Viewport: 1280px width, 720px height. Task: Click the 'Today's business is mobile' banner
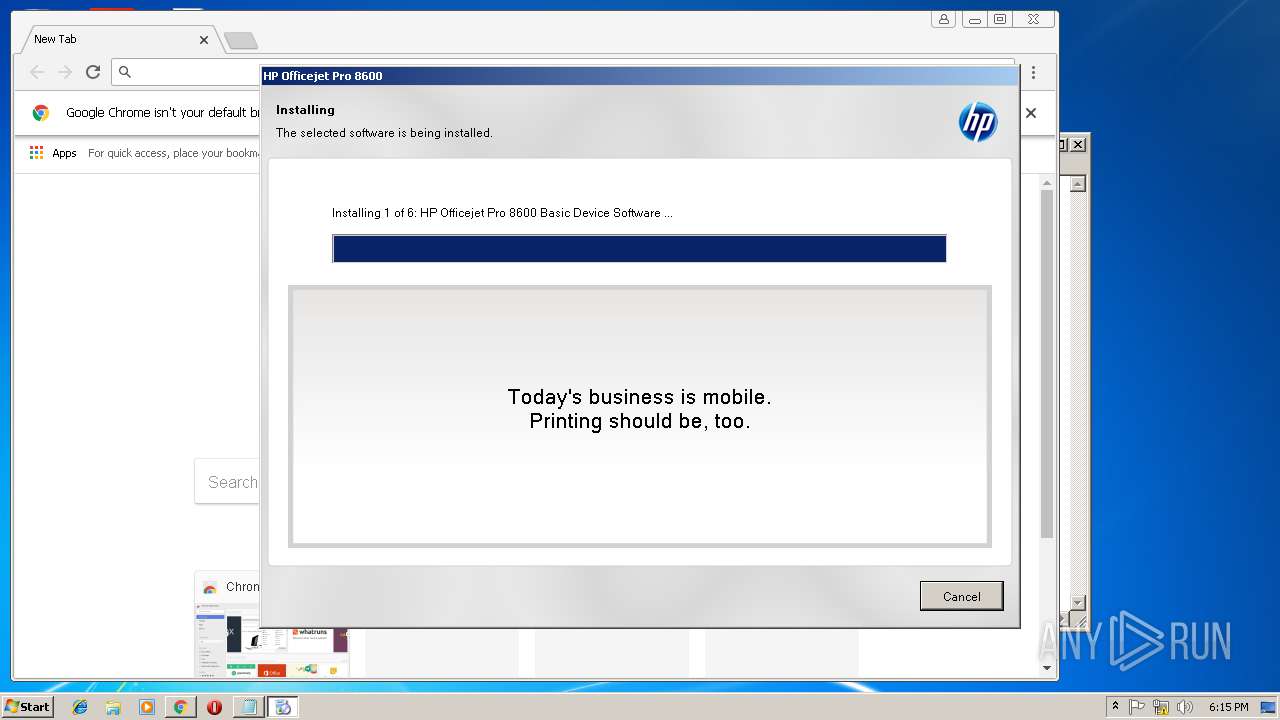[x=640, y=416]
